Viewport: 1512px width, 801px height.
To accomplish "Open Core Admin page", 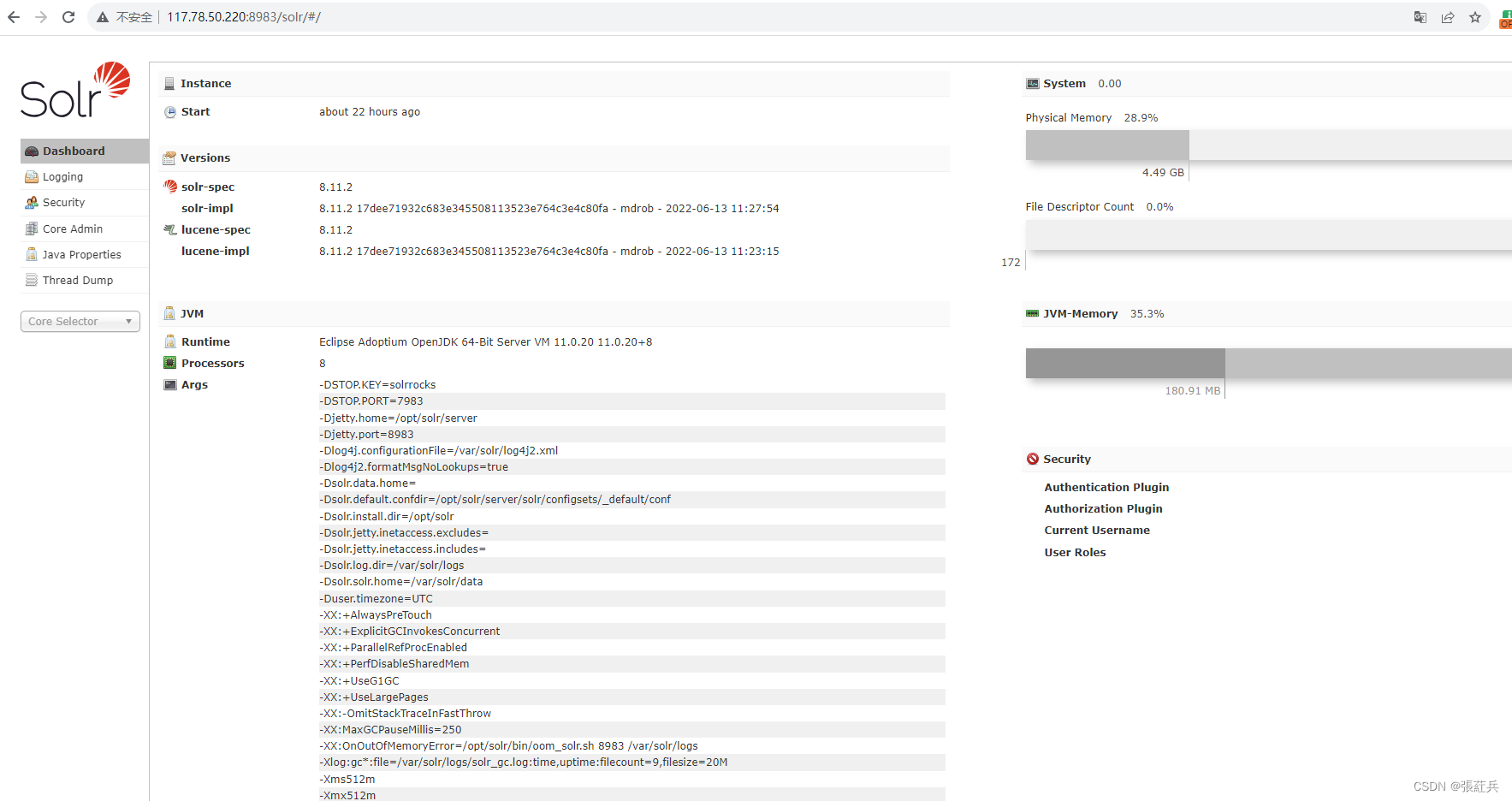I will click(84, 228).
